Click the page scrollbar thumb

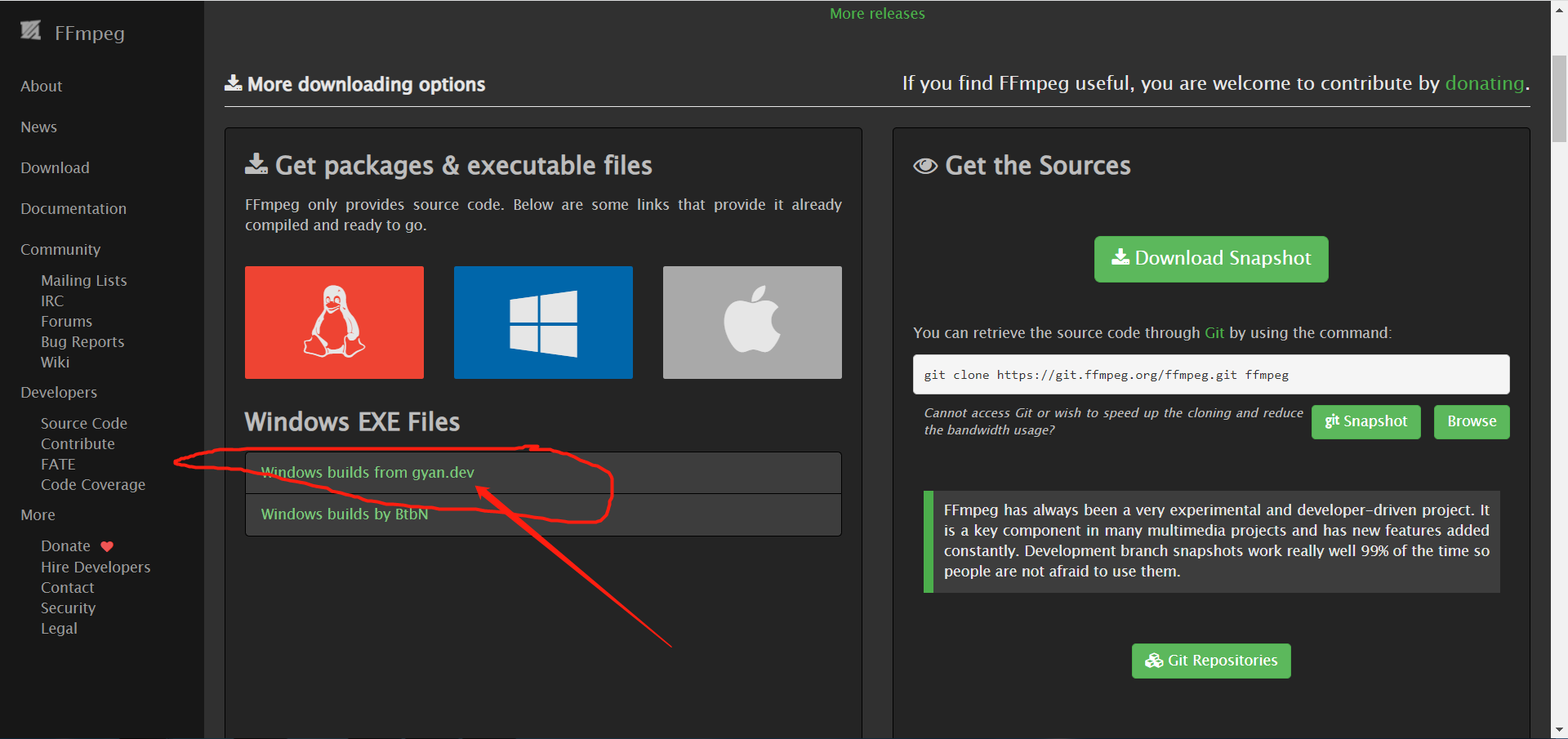1559,98
